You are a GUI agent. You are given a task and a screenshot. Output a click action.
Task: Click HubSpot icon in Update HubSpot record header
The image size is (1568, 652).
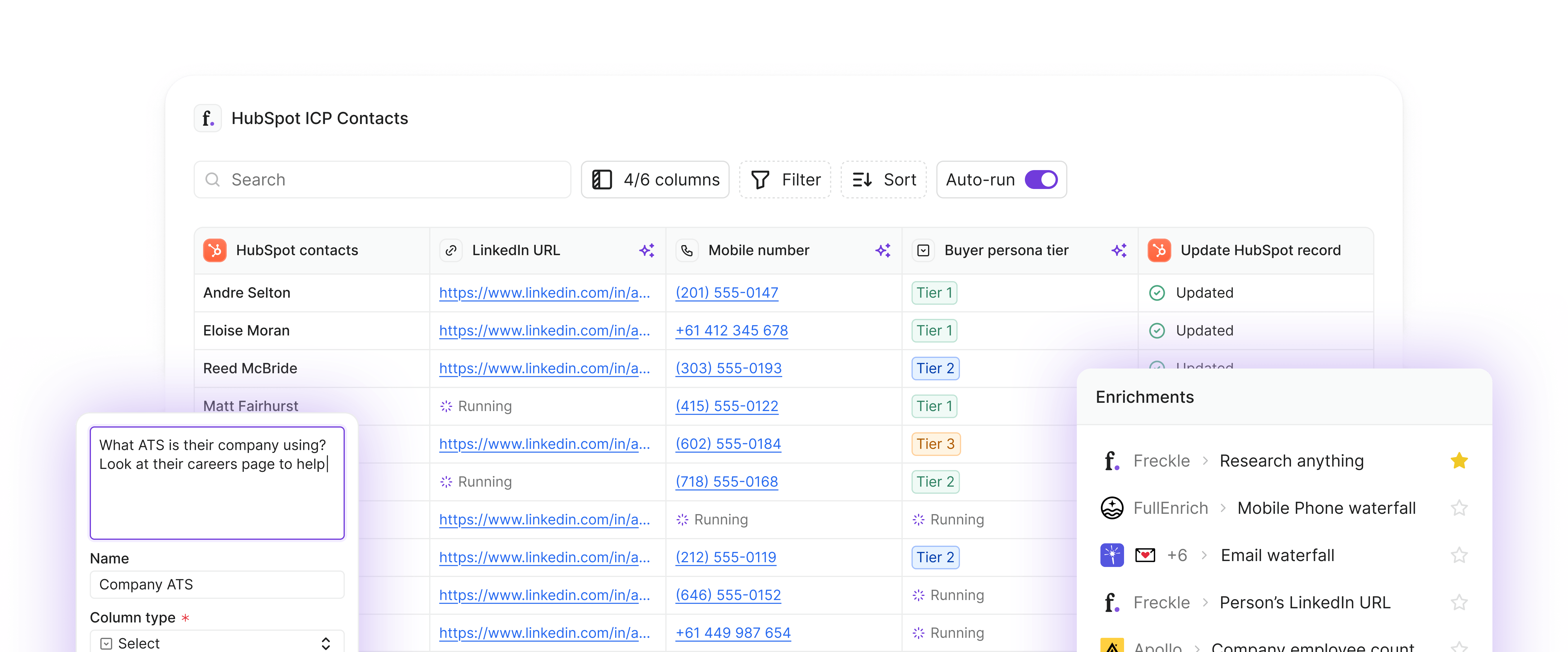point(1159,250)
